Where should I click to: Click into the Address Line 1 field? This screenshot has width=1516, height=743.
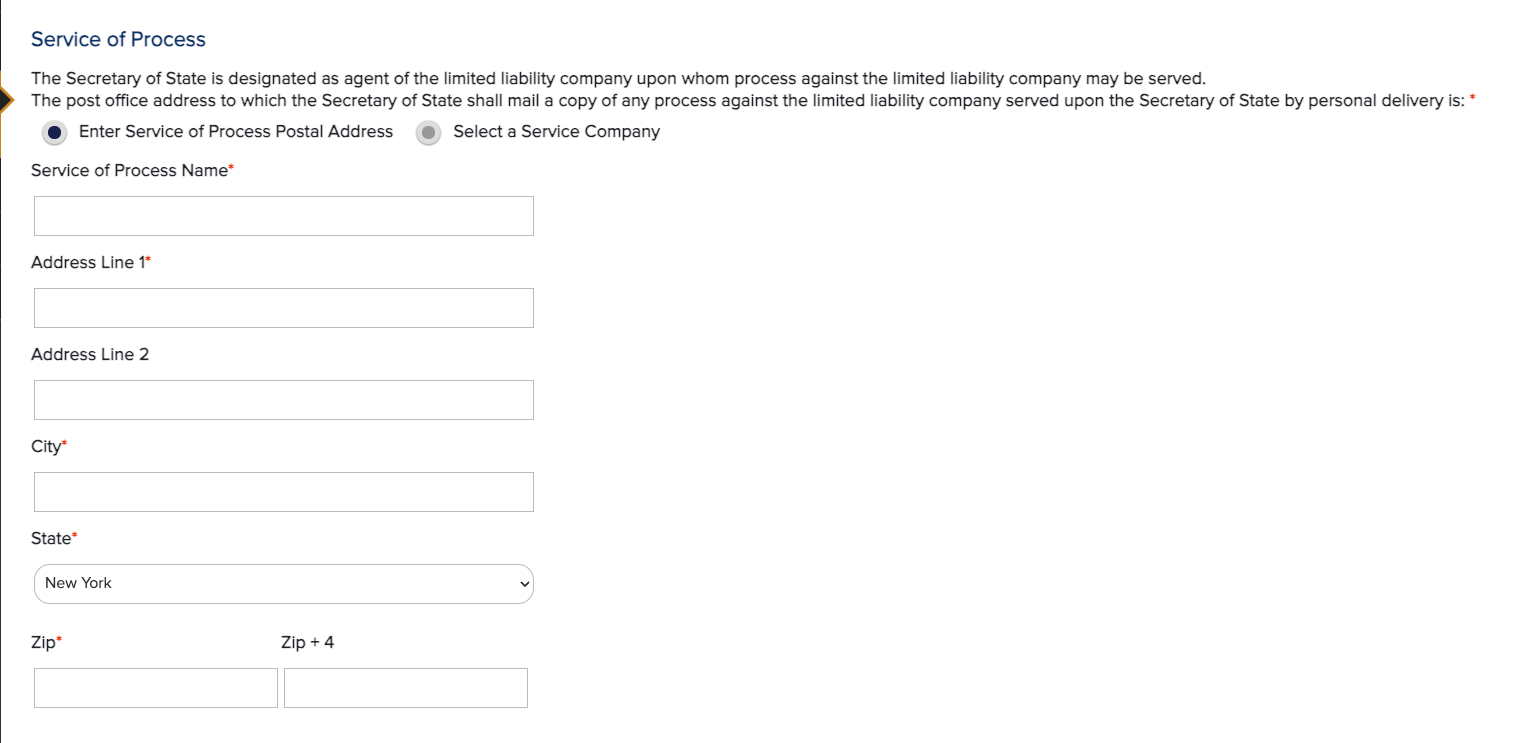pyautogui.click(x=284, y=308)
